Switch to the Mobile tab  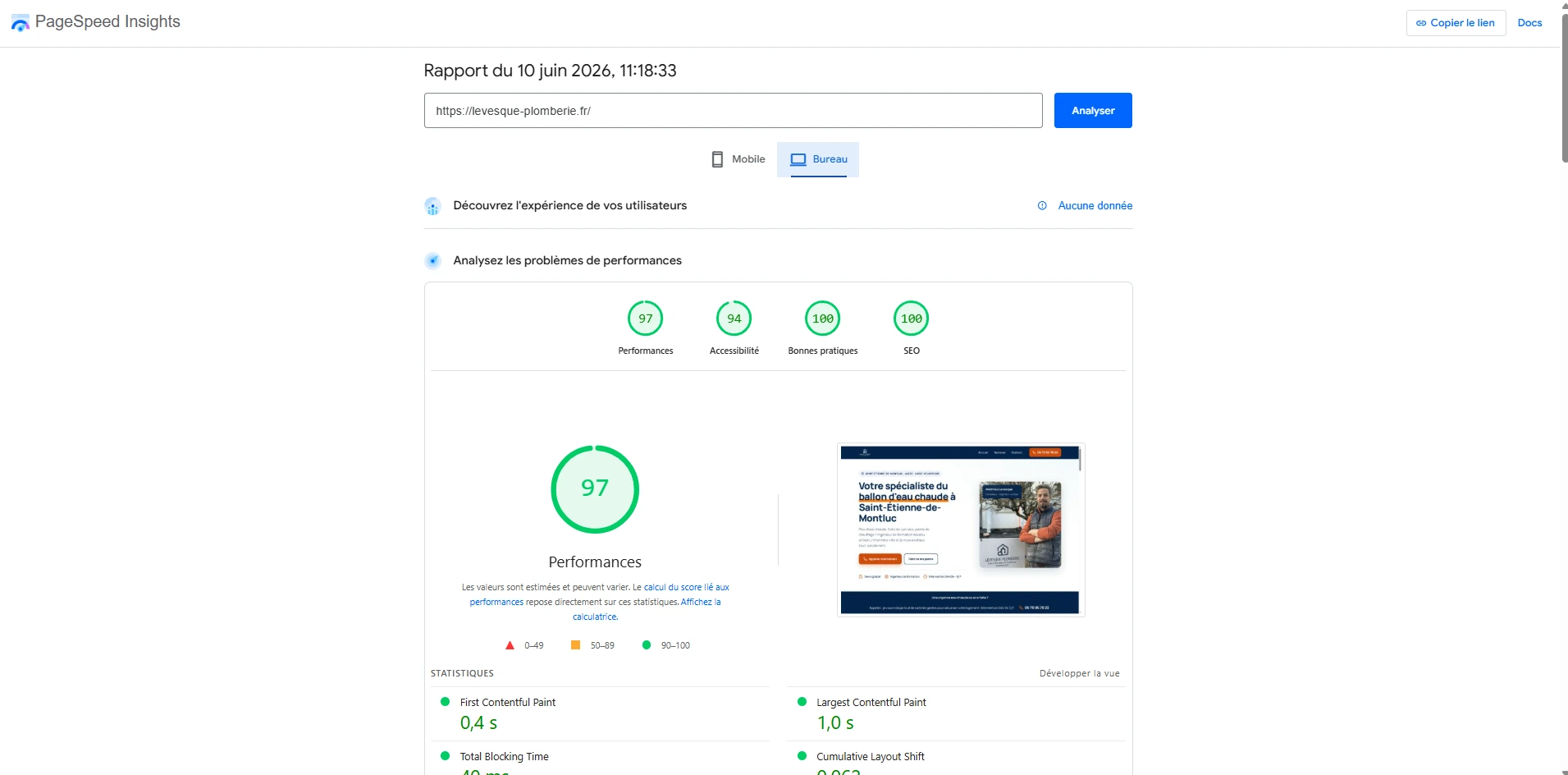(x=738, y=159)
